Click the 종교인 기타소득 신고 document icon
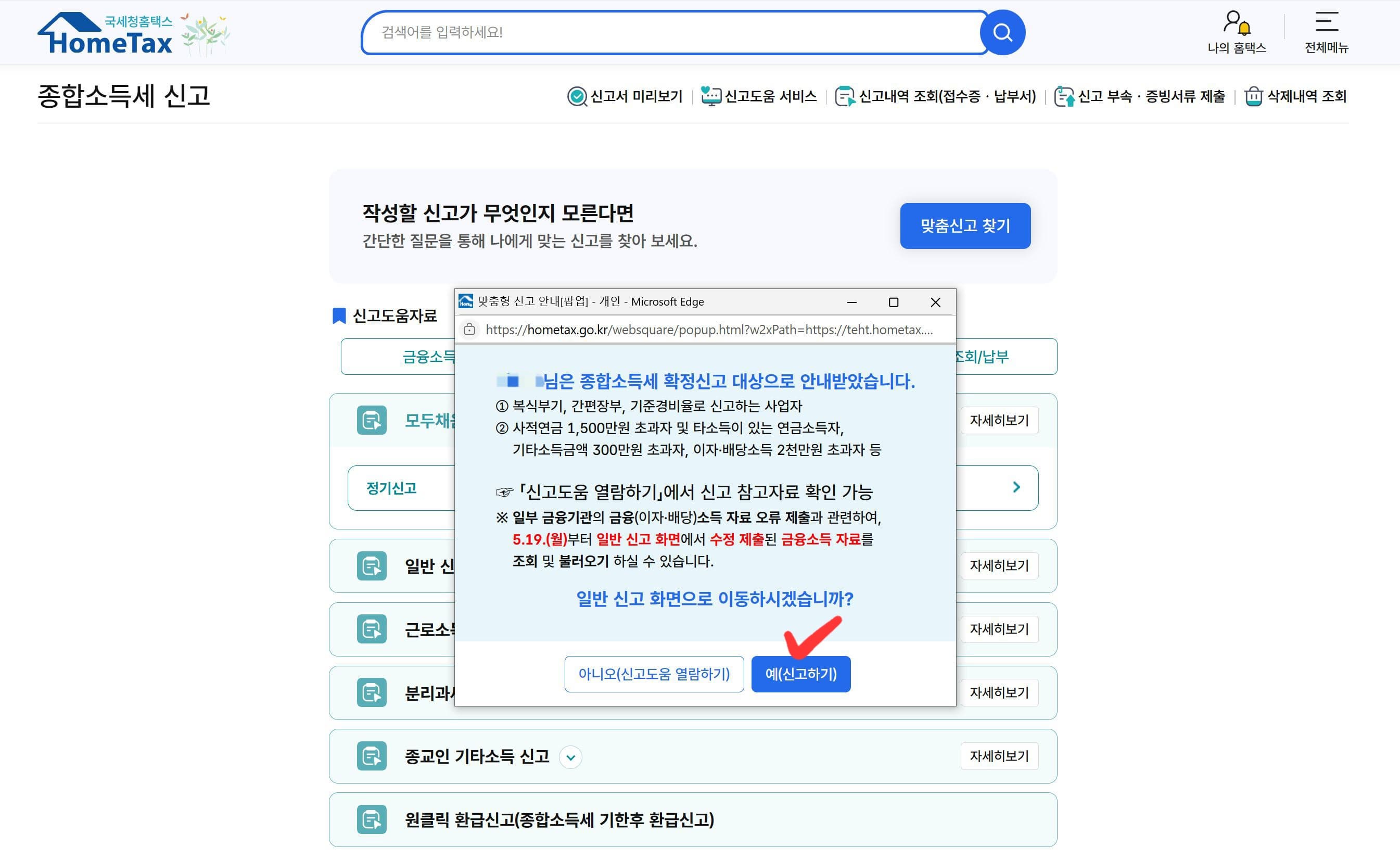The image size is (1400, 859). (372, 756)
